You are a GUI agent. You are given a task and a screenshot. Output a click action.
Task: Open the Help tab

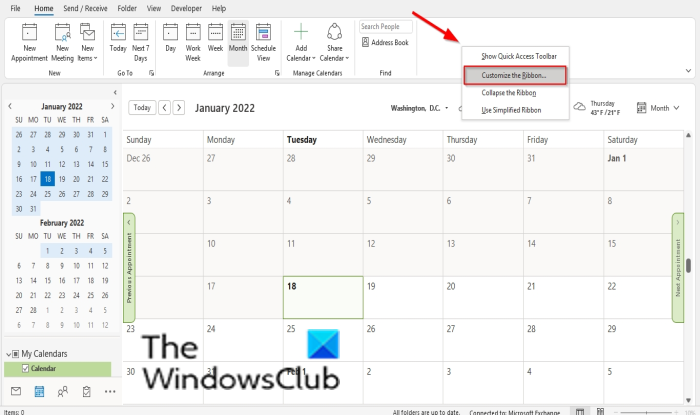pos(219,8)
